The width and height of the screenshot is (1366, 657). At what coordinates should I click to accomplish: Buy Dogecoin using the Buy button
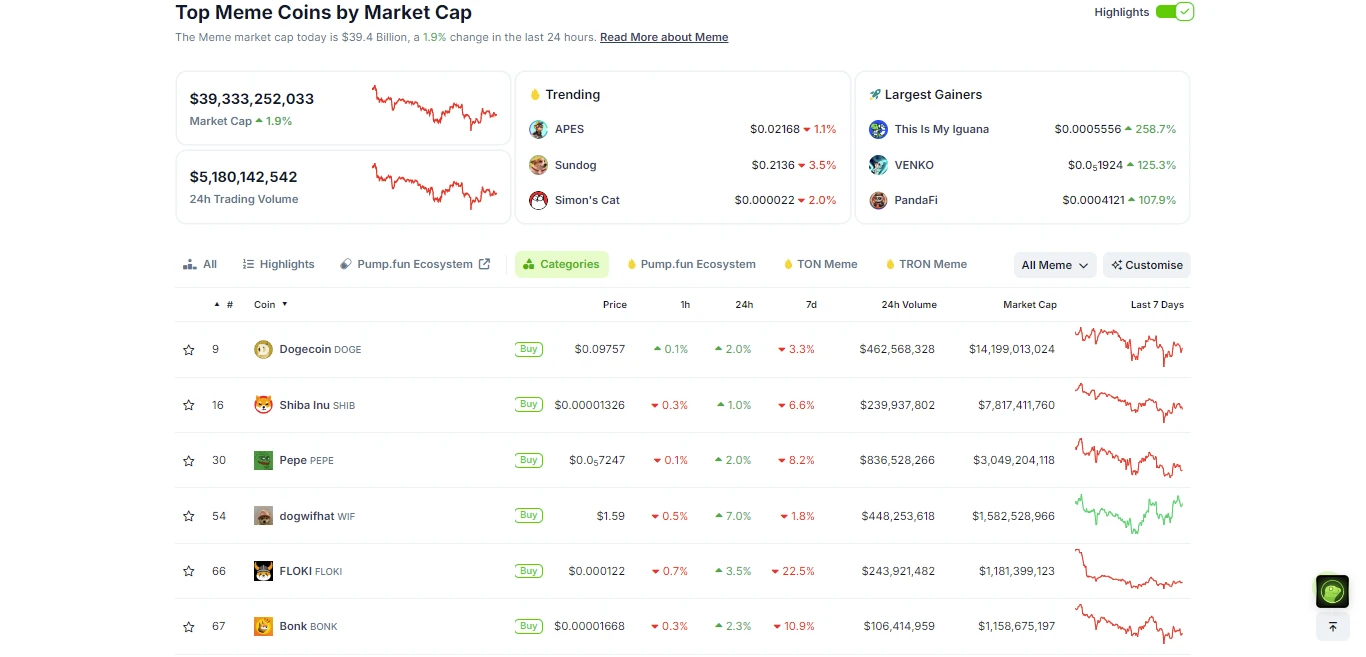[x=529, y=349]
